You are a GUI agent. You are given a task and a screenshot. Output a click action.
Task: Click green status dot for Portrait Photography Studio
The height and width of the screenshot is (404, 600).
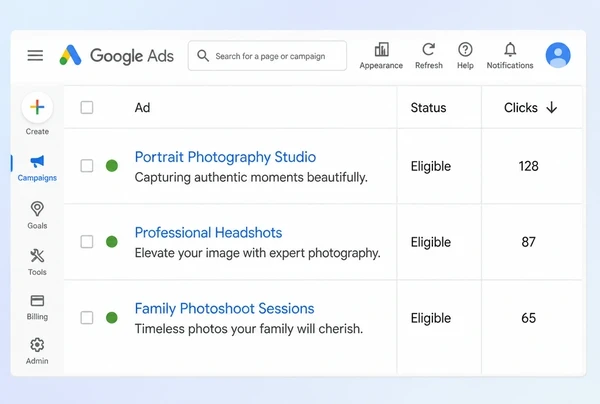pyautogui.click(x=112, y=166)
